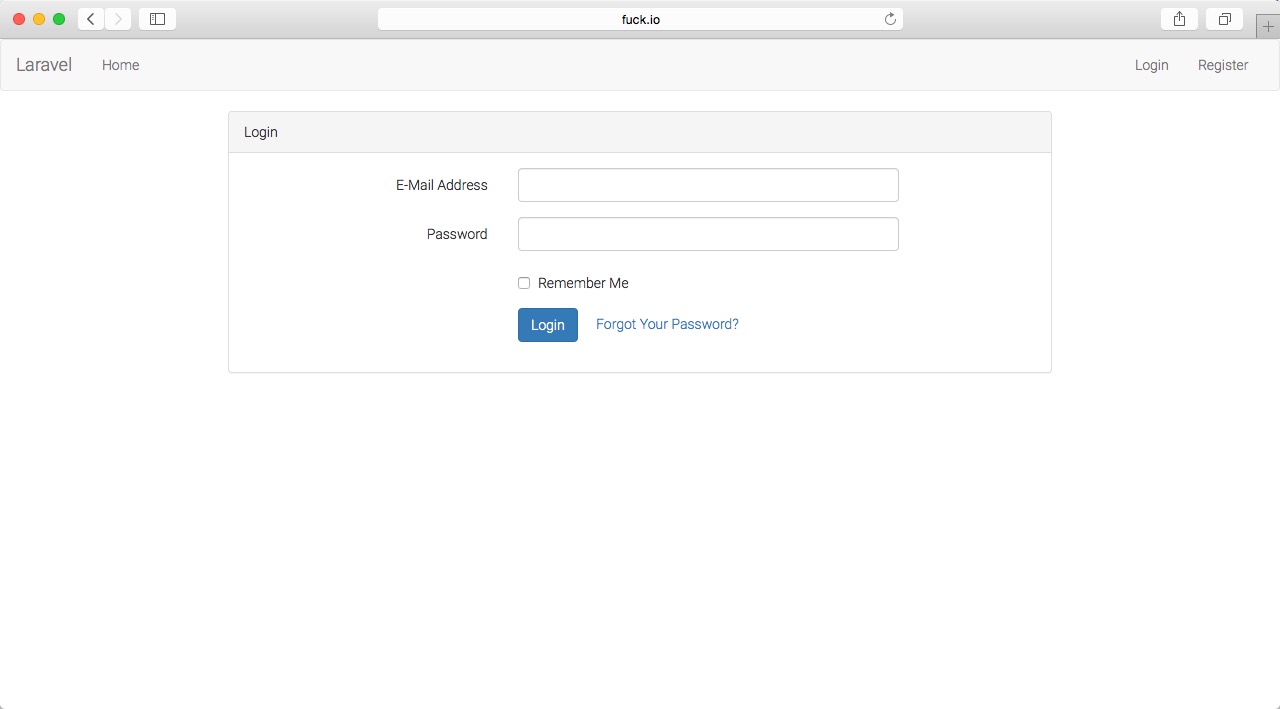Select Home in the navigation bar
The image size is (1280, 709).
coord(120,64)
